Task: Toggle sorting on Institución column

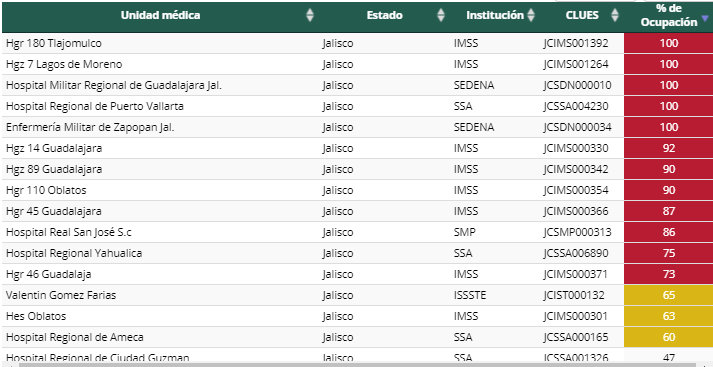Action: click(531, 15)
